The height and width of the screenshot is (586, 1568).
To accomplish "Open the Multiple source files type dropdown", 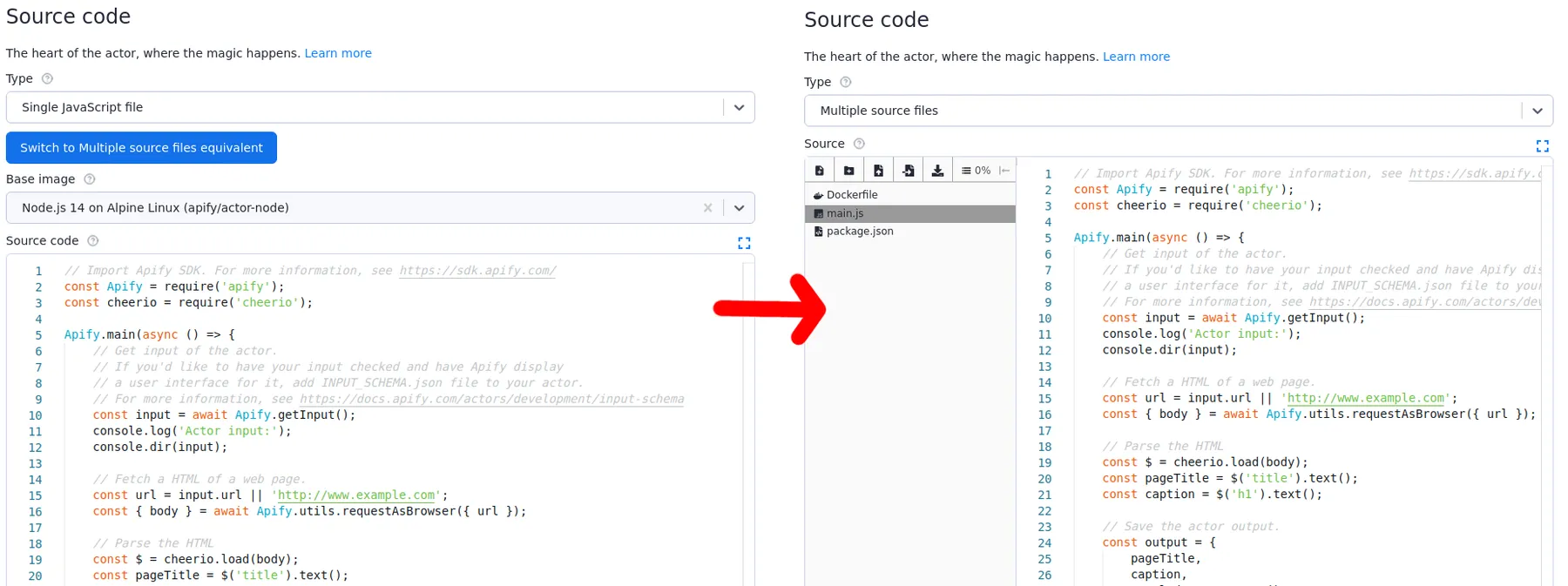I will [1179, 111].
